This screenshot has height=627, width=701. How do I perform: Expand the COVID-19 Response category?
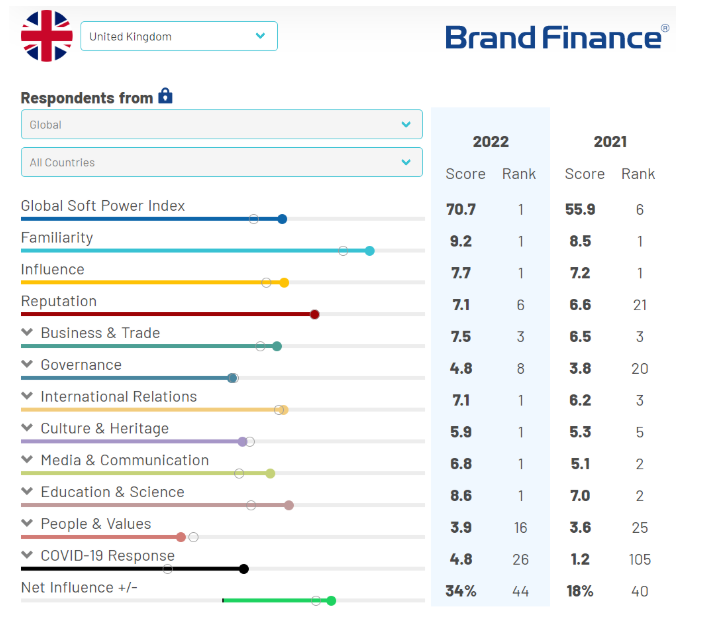tap(27, 556)
